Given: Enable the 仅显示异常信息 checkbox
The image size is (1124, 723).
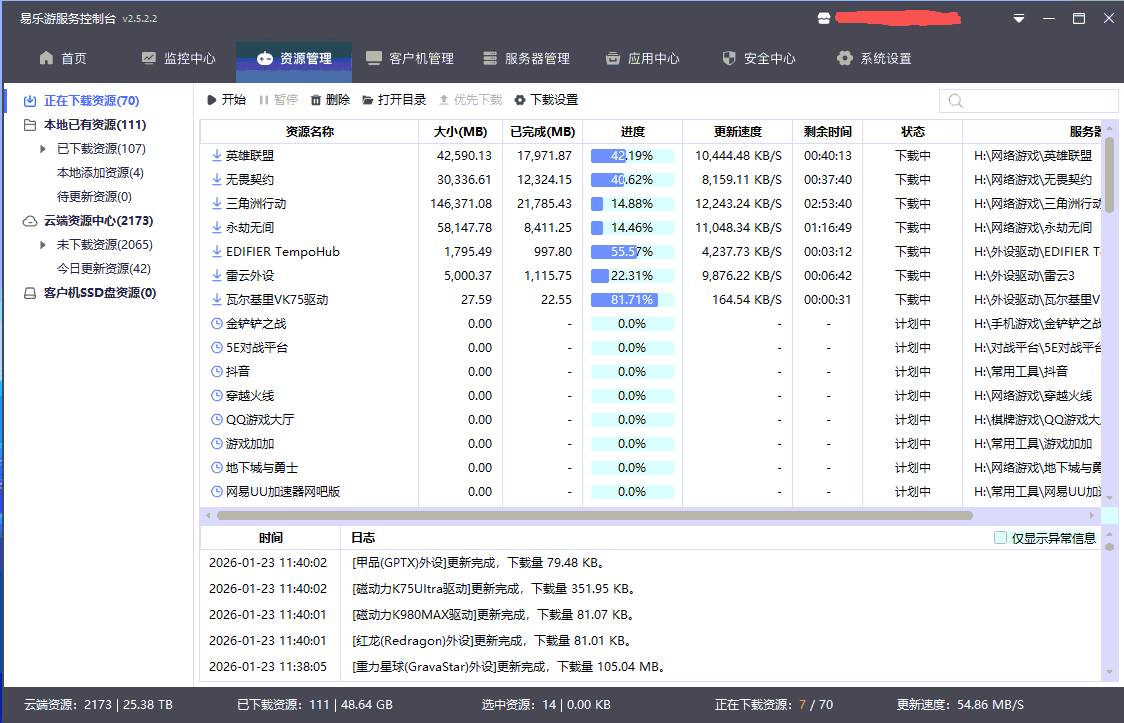Looking at the screenshot, I should [1000, 537].
